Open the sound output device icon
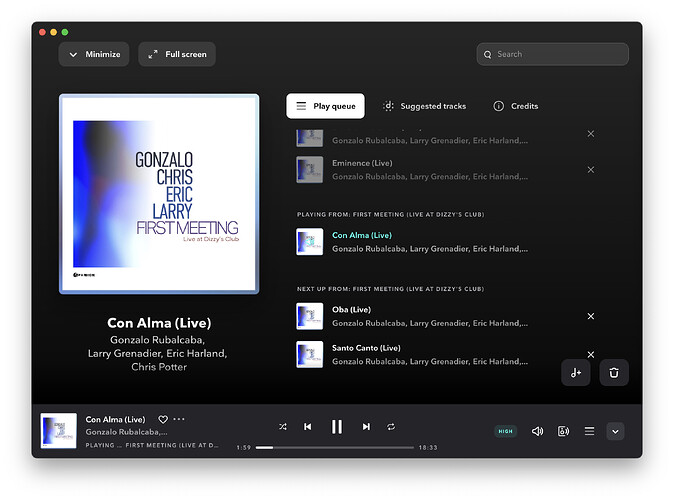Image resolution: width=674 pixels, height=499 pixels. pos(563,431)
